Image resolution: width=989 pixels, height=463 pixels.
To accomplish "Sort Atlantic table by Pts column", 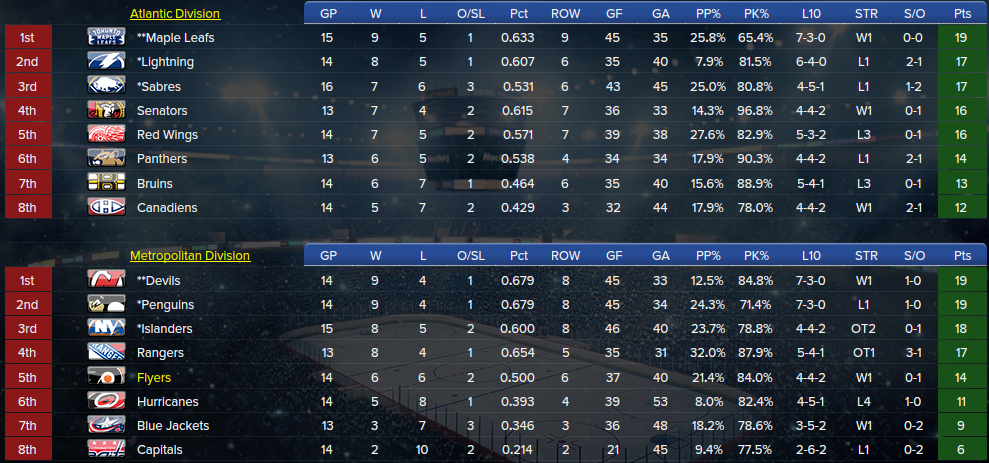I will pyautogui.click(x=962, y=13).
